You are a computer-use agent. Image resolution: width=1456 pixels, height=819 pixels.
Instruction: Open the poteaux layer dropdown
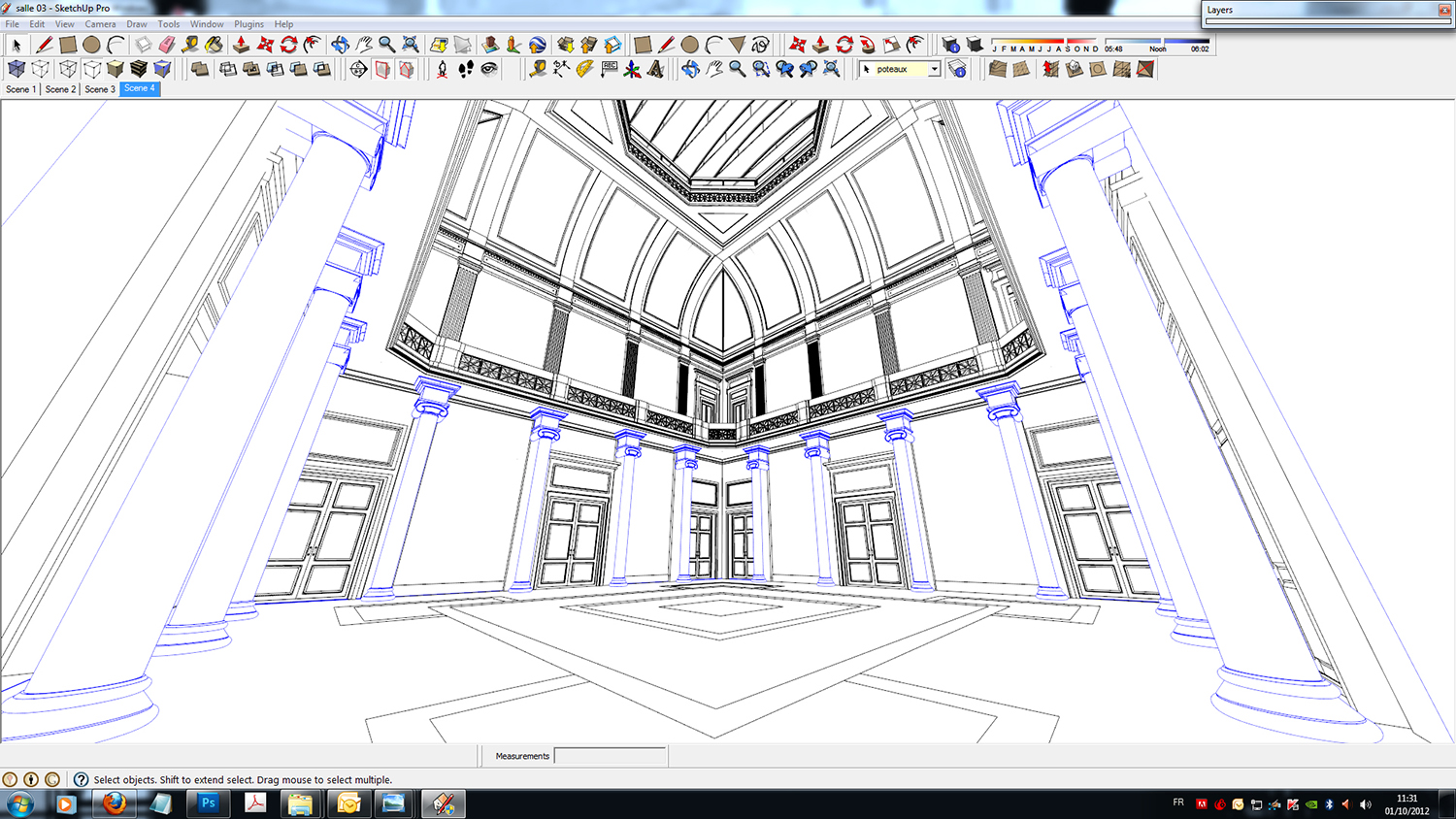pos(934,69)
